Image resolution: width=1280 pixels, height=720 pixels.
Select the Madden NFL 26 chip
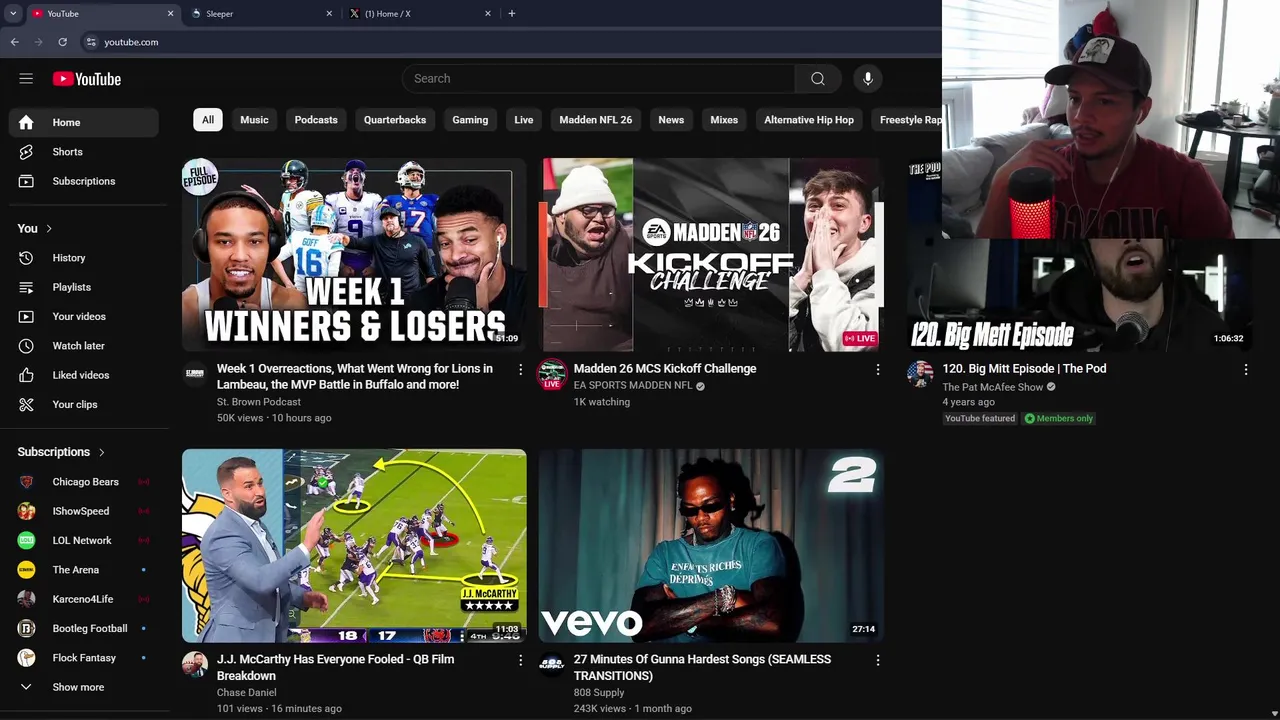point(596,120)
